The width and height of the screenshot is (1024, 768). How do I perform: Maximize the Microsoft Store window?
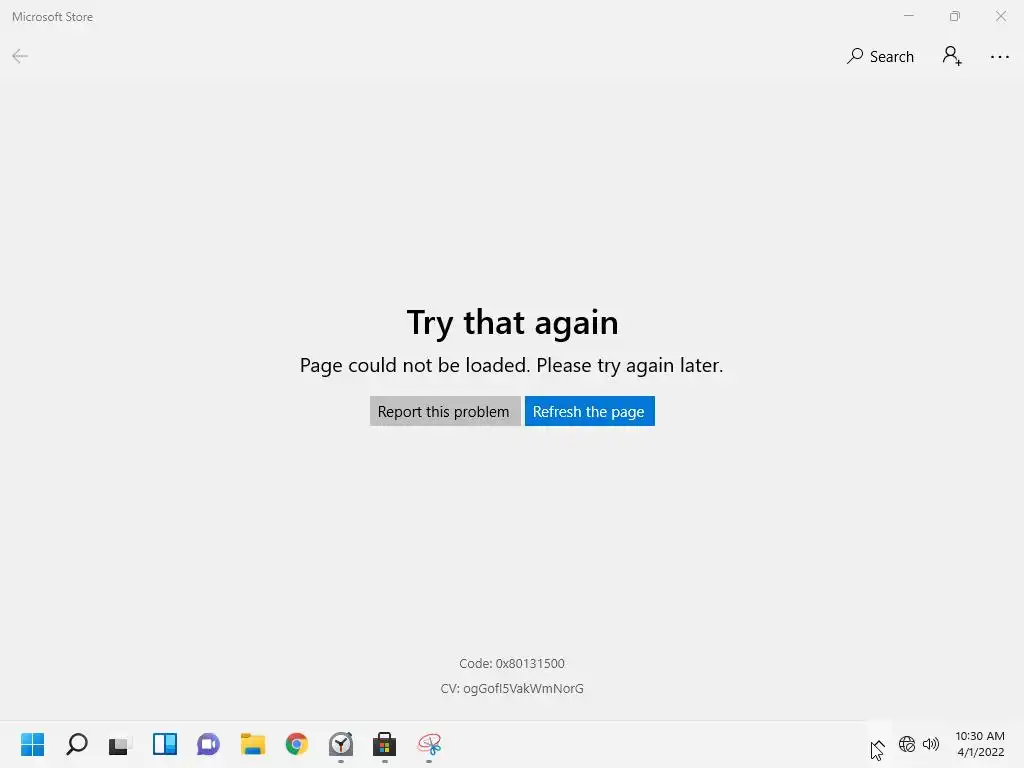click(x=955, y=16)
